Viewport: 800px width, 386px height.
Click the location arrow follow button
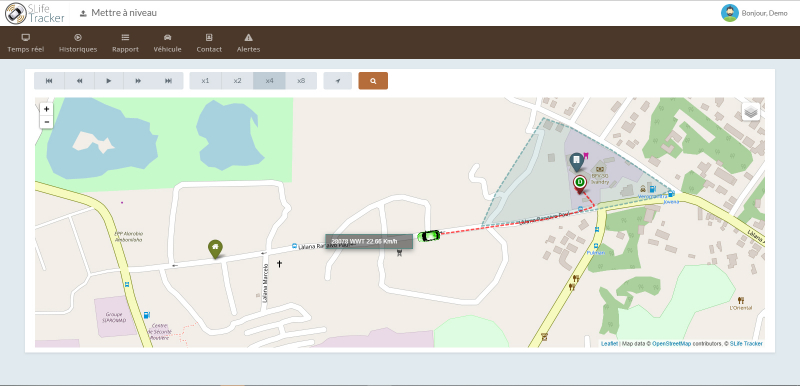point(337,81)
